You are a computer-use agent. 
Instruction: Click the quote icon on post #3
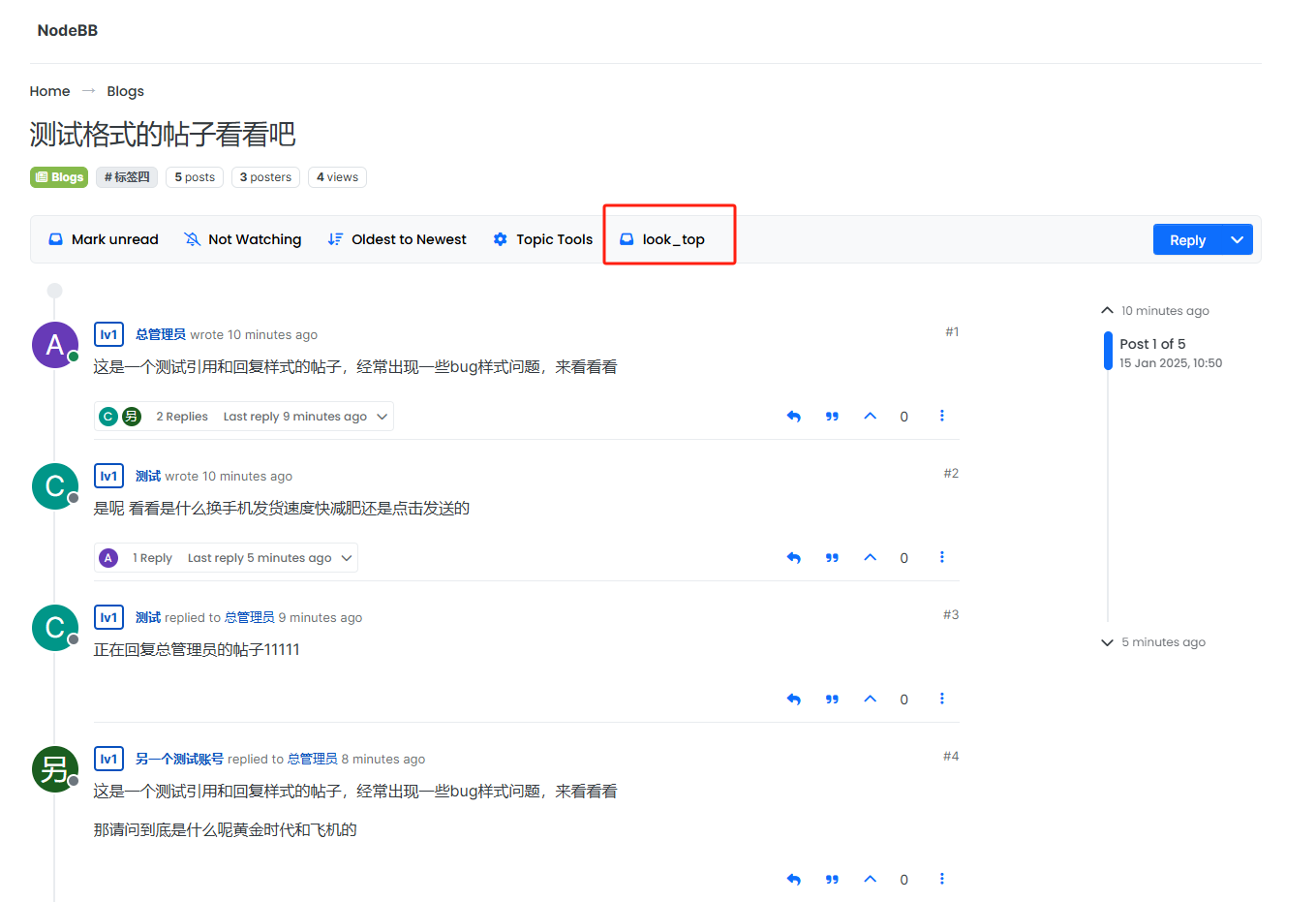[x=832, y=700]
